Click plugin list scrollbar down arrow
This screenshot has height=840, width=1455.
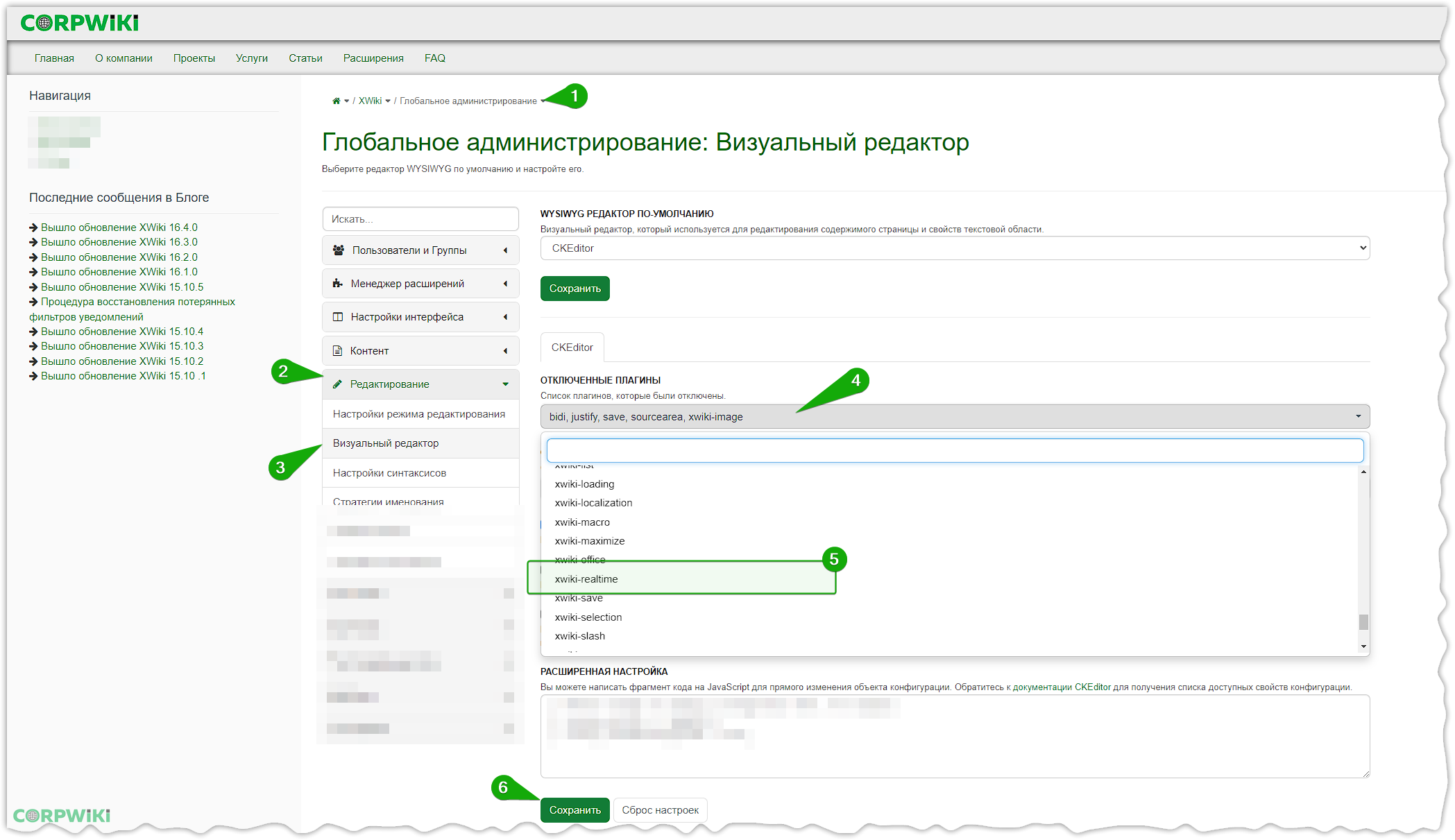pyautogui.click(x=1363, y=646)
